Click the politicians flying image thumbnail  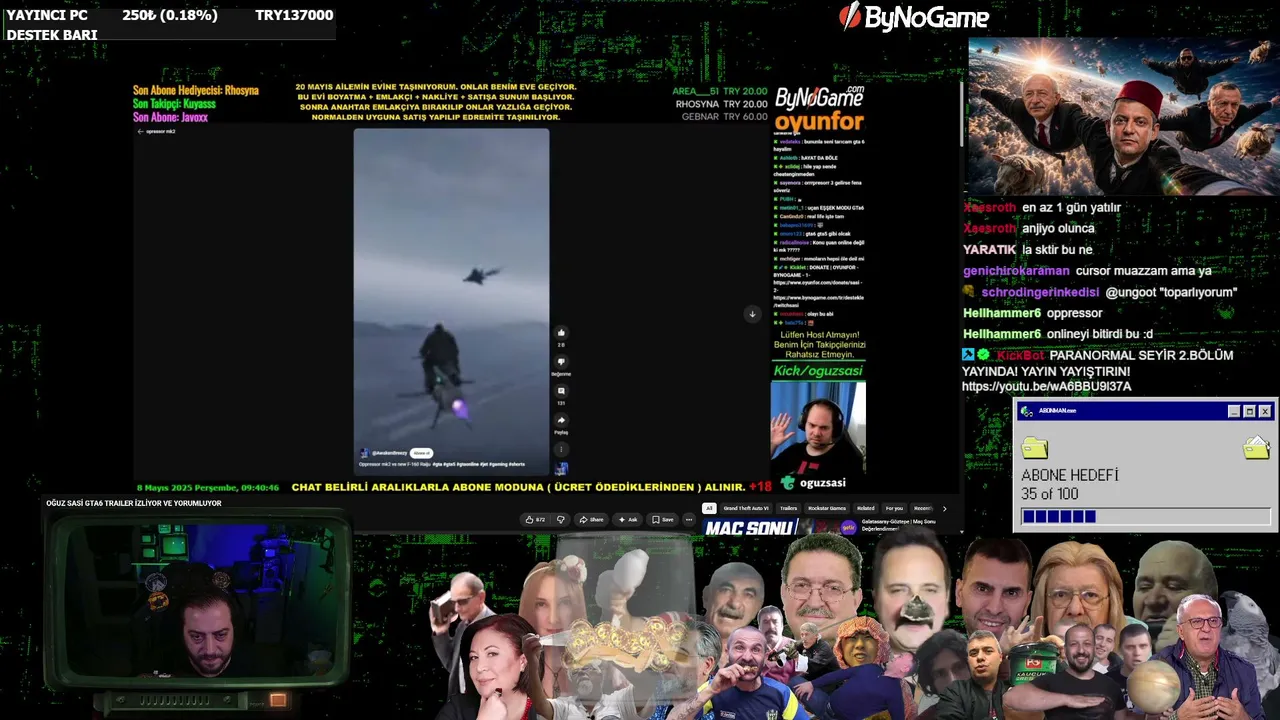pos(1122,116)
